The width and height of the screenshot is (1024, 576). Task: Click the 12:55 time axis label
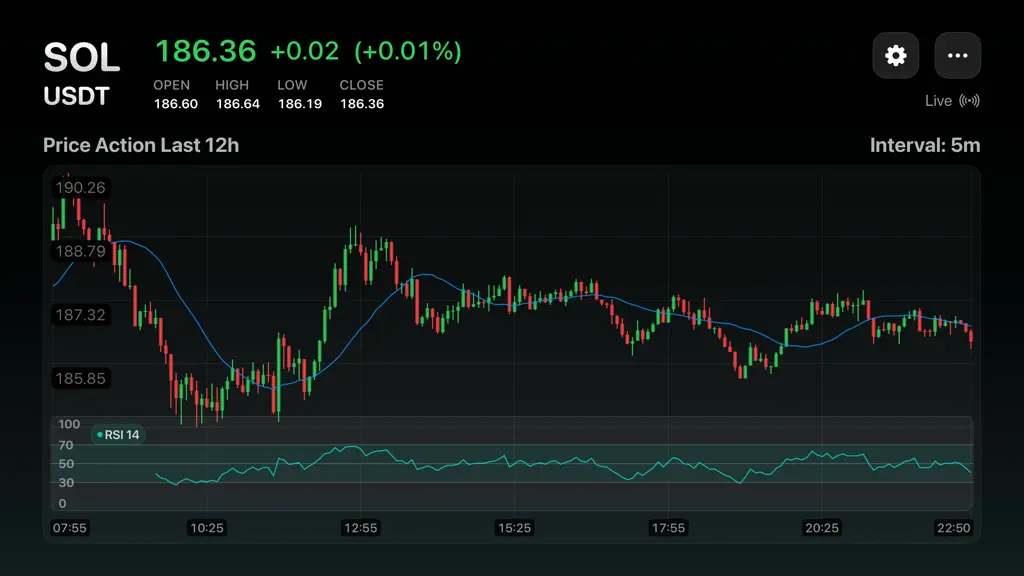360,528
